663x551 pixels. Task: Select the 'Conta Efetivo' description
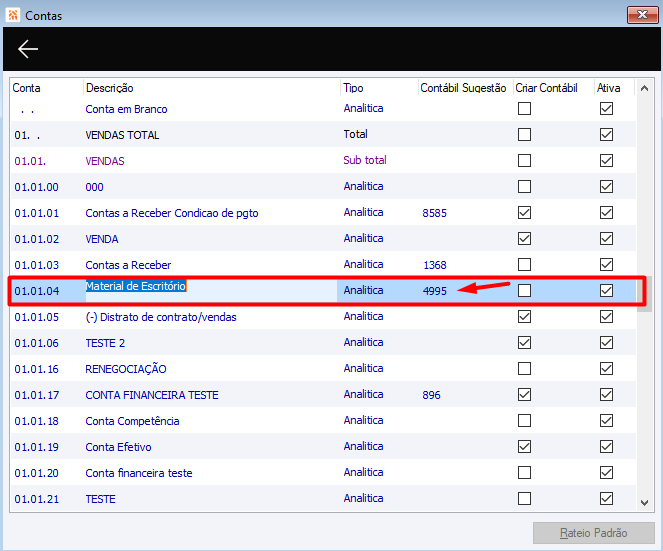(x=118, y=447)
